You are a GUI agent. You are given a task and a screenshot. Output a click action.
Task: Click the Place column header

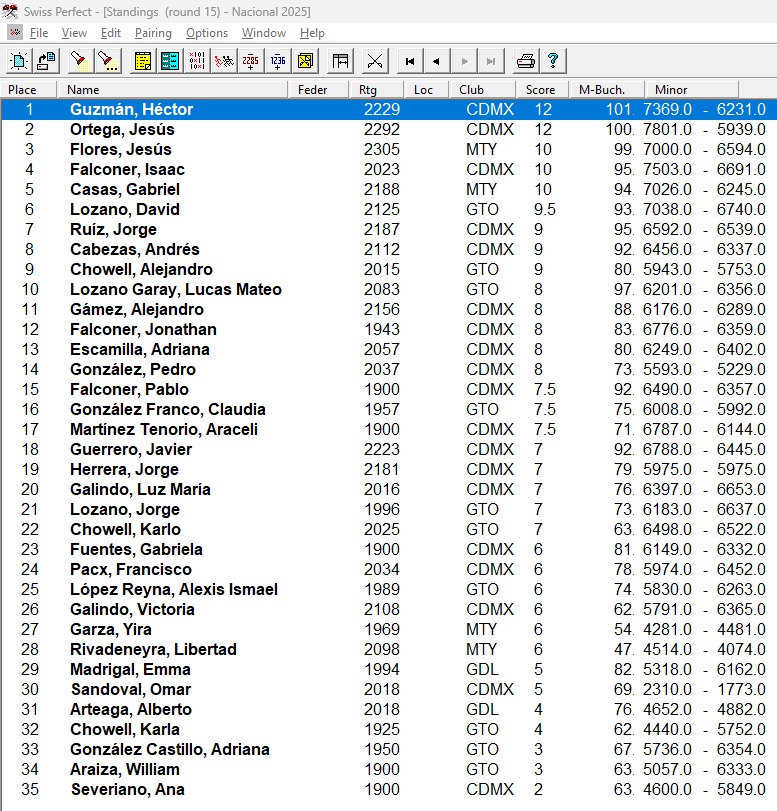tap(28, 89)
